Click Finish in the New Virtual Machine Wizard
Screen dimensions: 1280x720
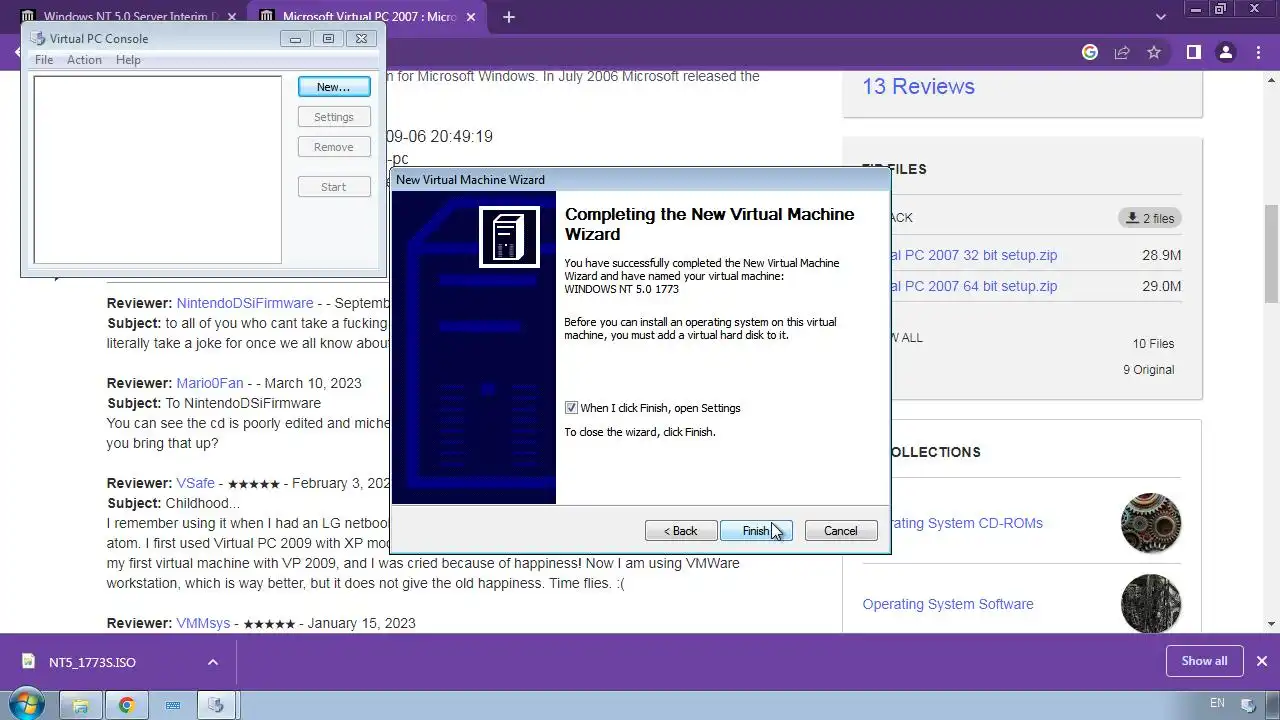pyautogui.click(x=756, y=531)
